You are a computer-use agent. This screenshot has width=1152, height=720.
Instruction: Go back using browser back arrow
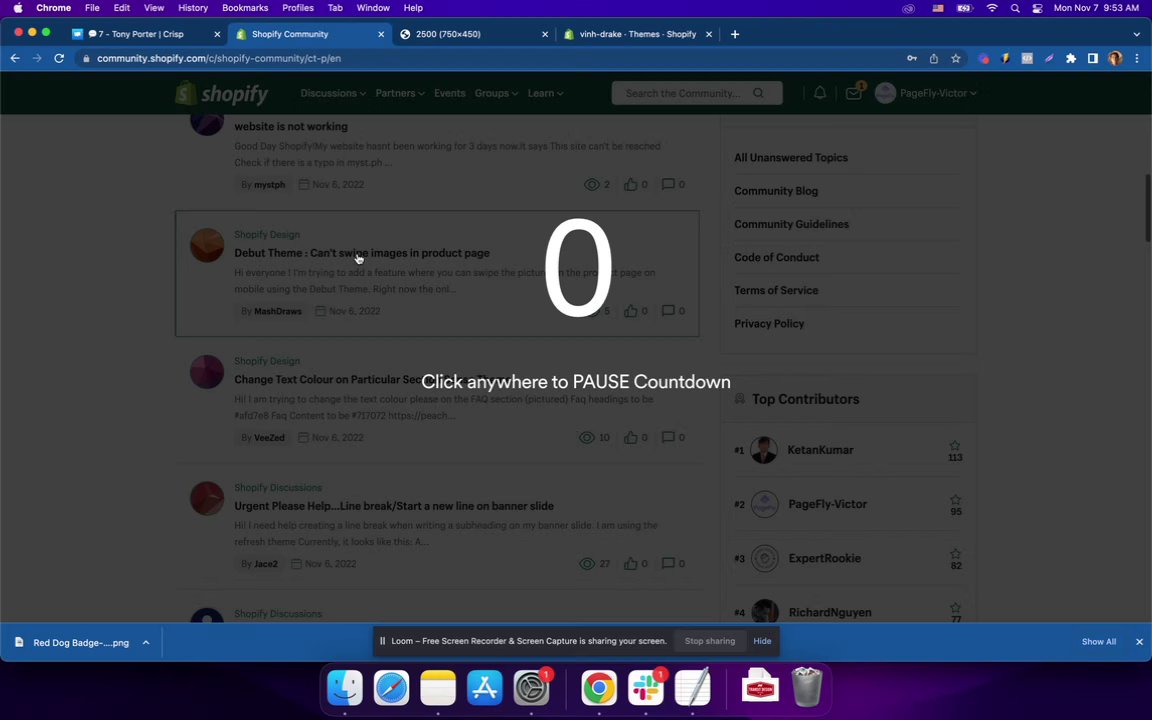click(15, 58)
